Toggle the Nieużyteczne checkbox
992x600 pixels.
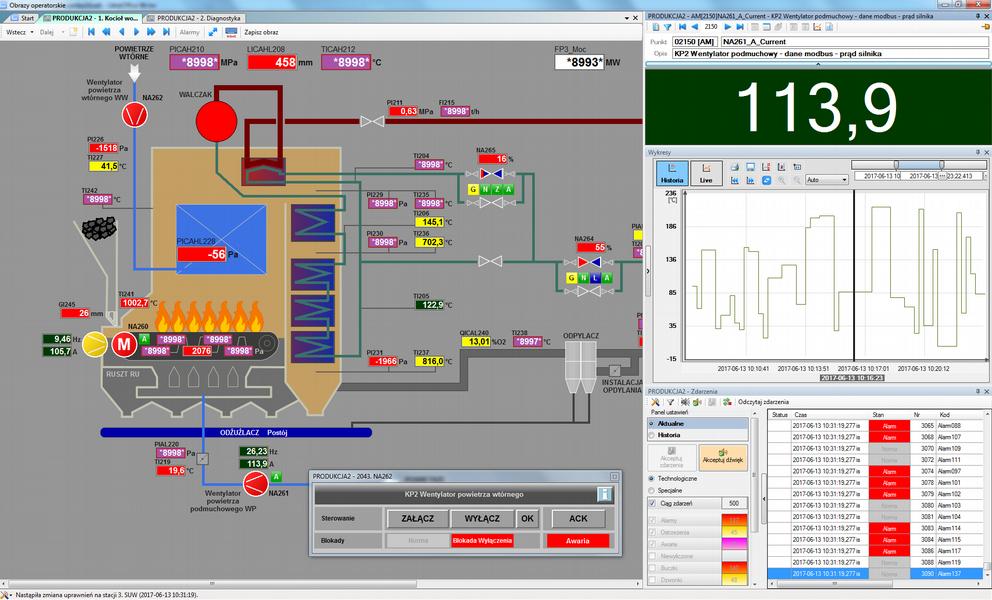653,556
